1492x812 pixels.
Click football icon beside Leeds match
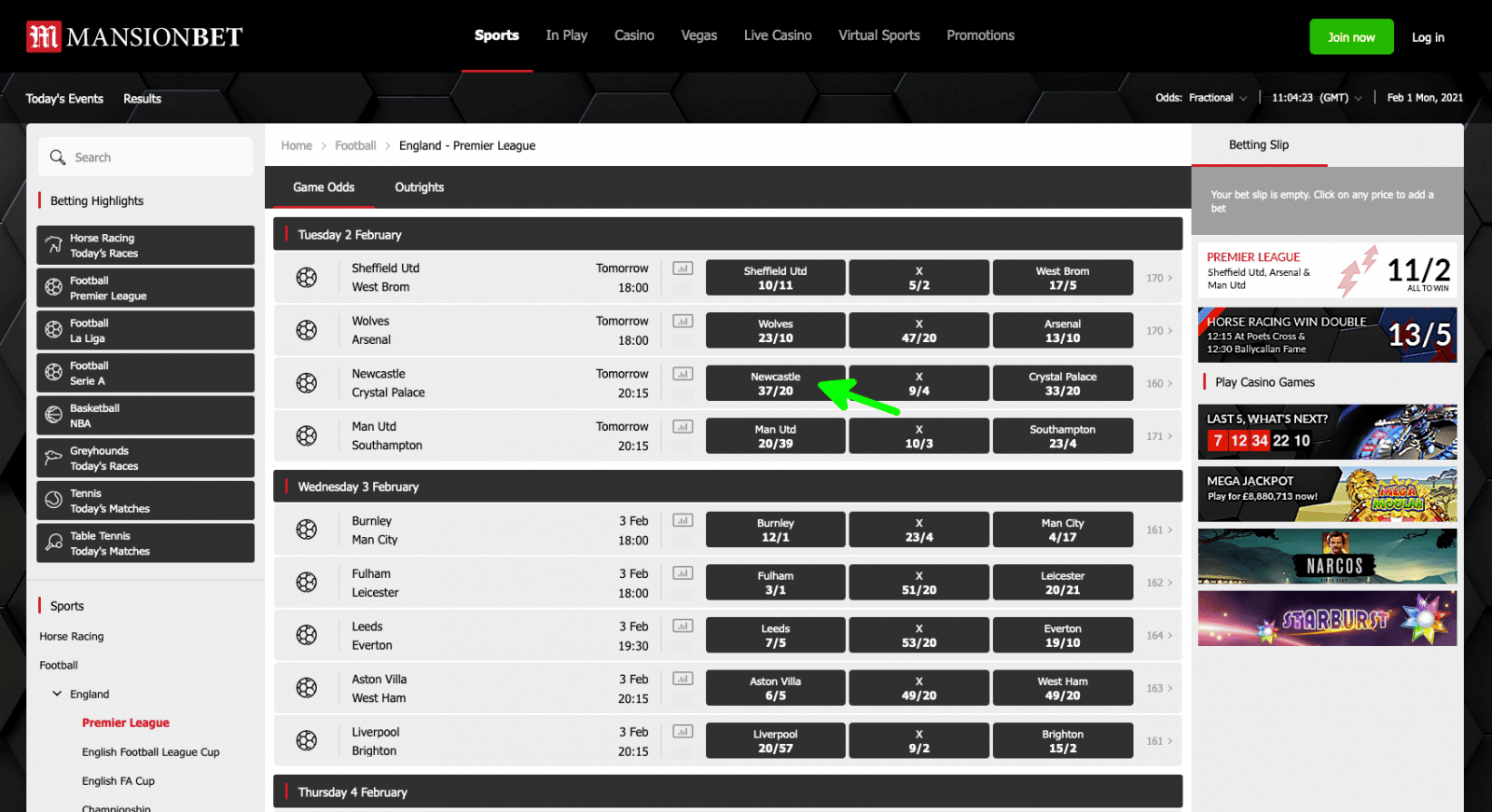click(307, 635)
